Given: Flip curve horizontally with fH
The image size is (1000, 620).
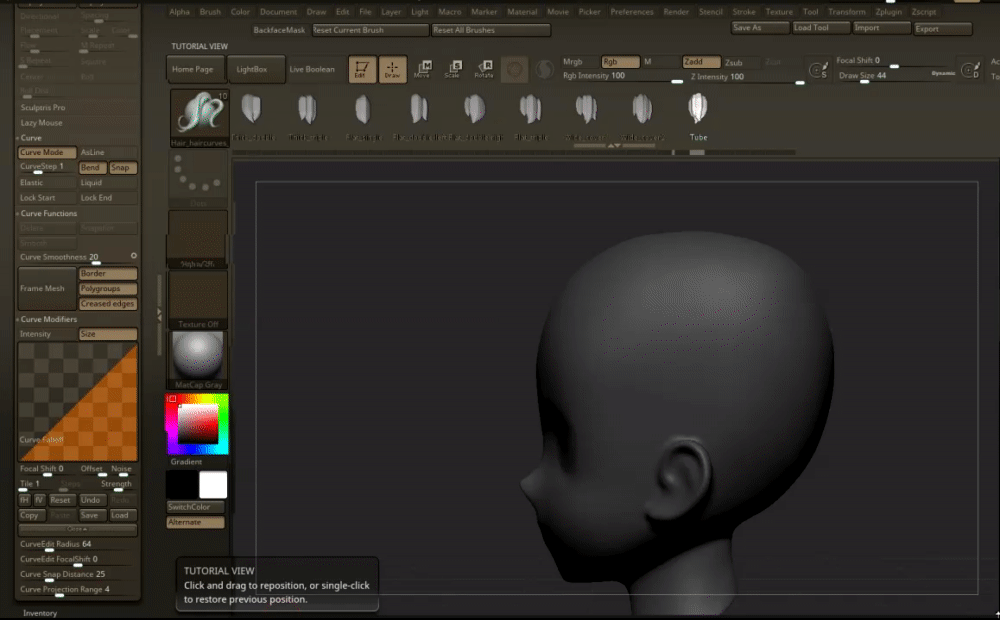Looking at the screenshot, I should tap(24, 499).
